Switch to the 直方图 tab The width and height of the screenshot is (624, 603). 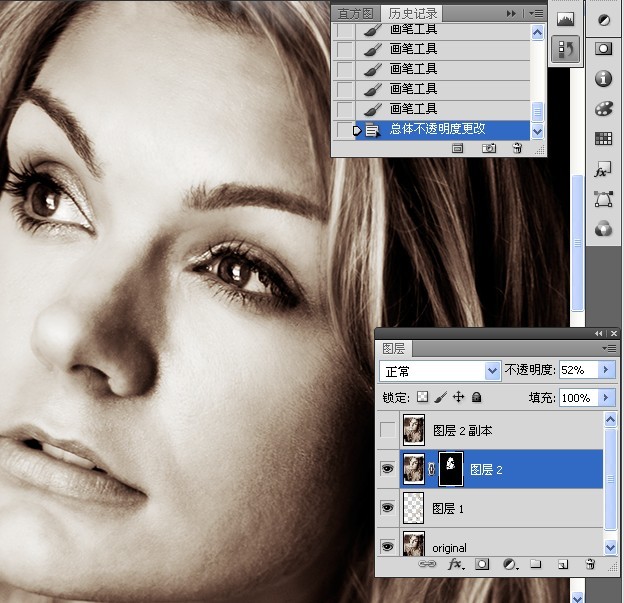[x=355, y=14]
